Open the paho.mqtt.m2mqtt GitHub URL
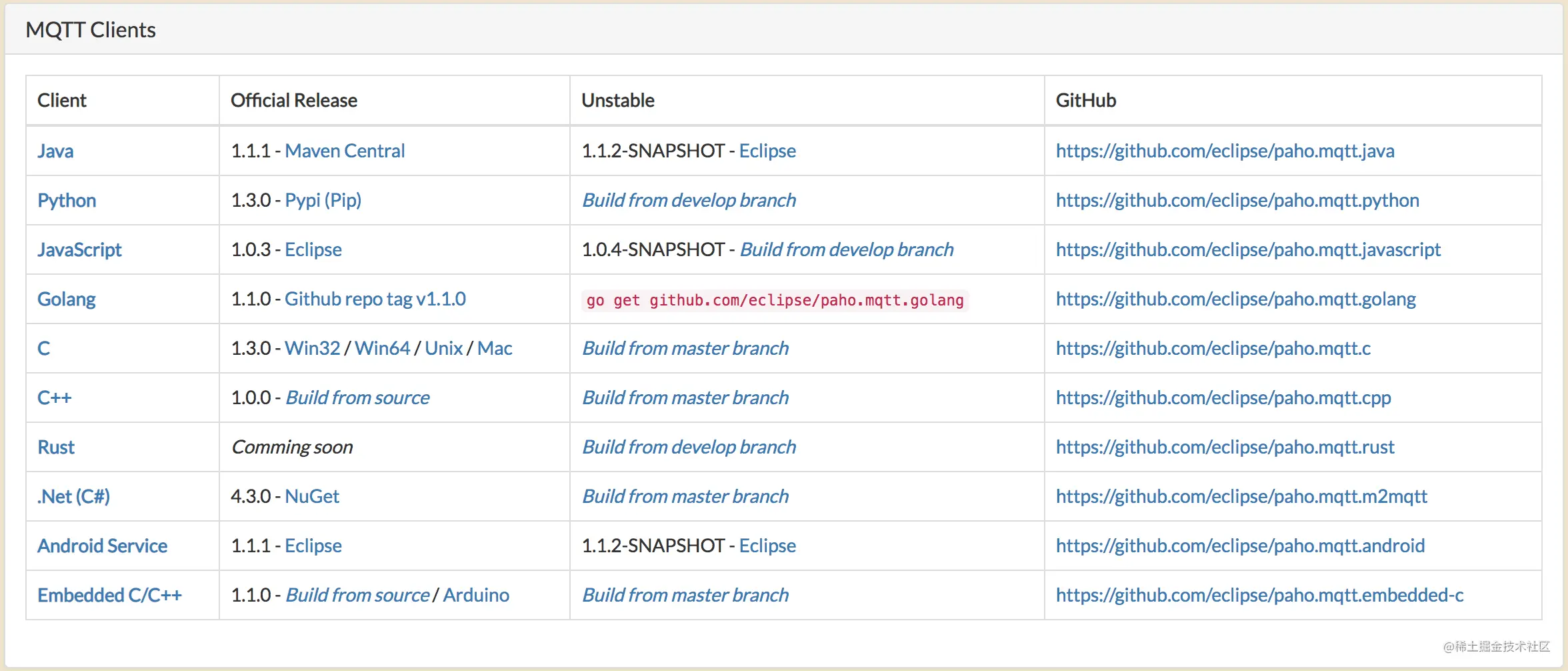 [1242, 496]
